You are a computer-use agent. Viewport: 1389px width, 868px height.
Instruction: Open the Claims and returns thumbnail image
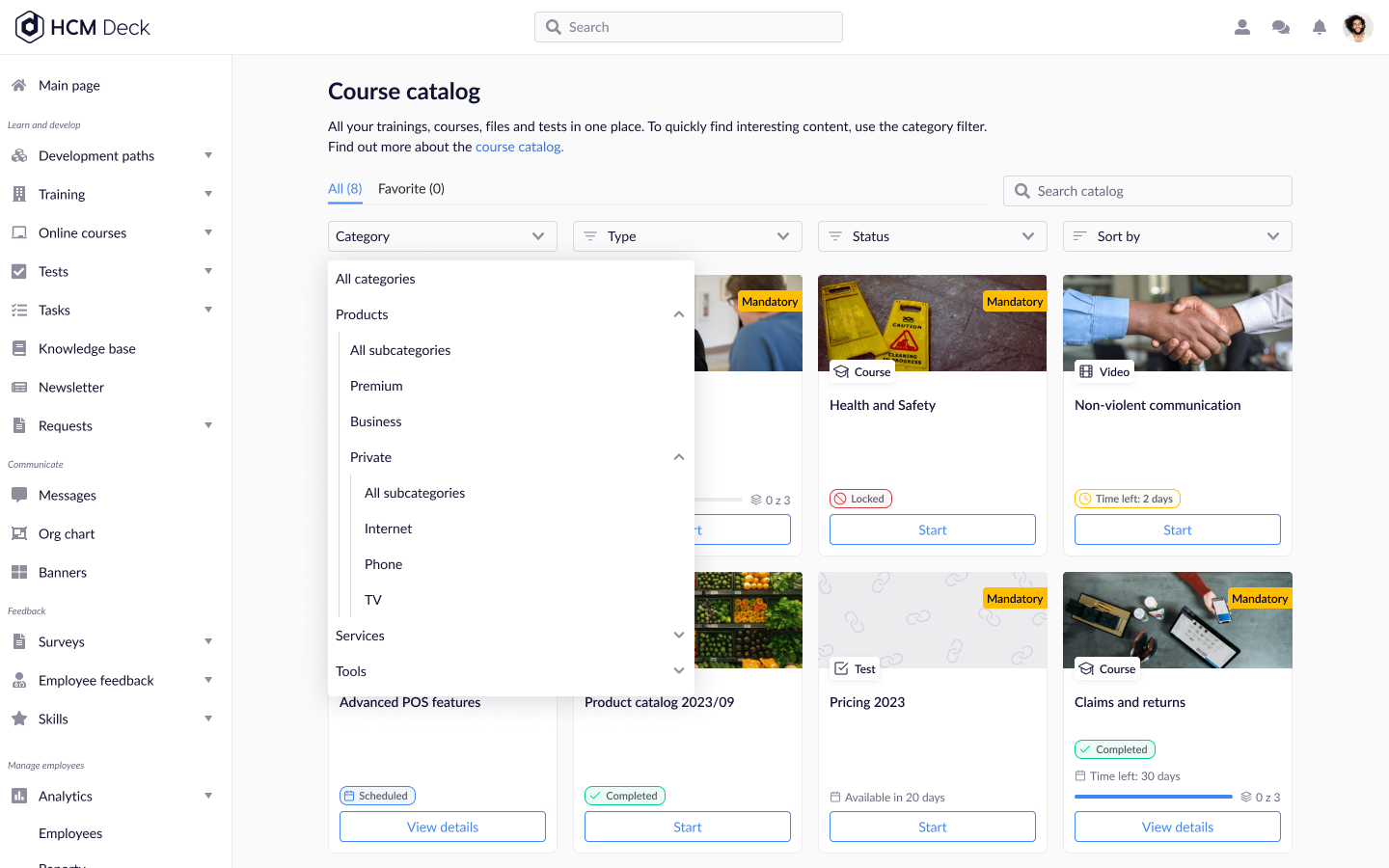[x=1178, y=620]
